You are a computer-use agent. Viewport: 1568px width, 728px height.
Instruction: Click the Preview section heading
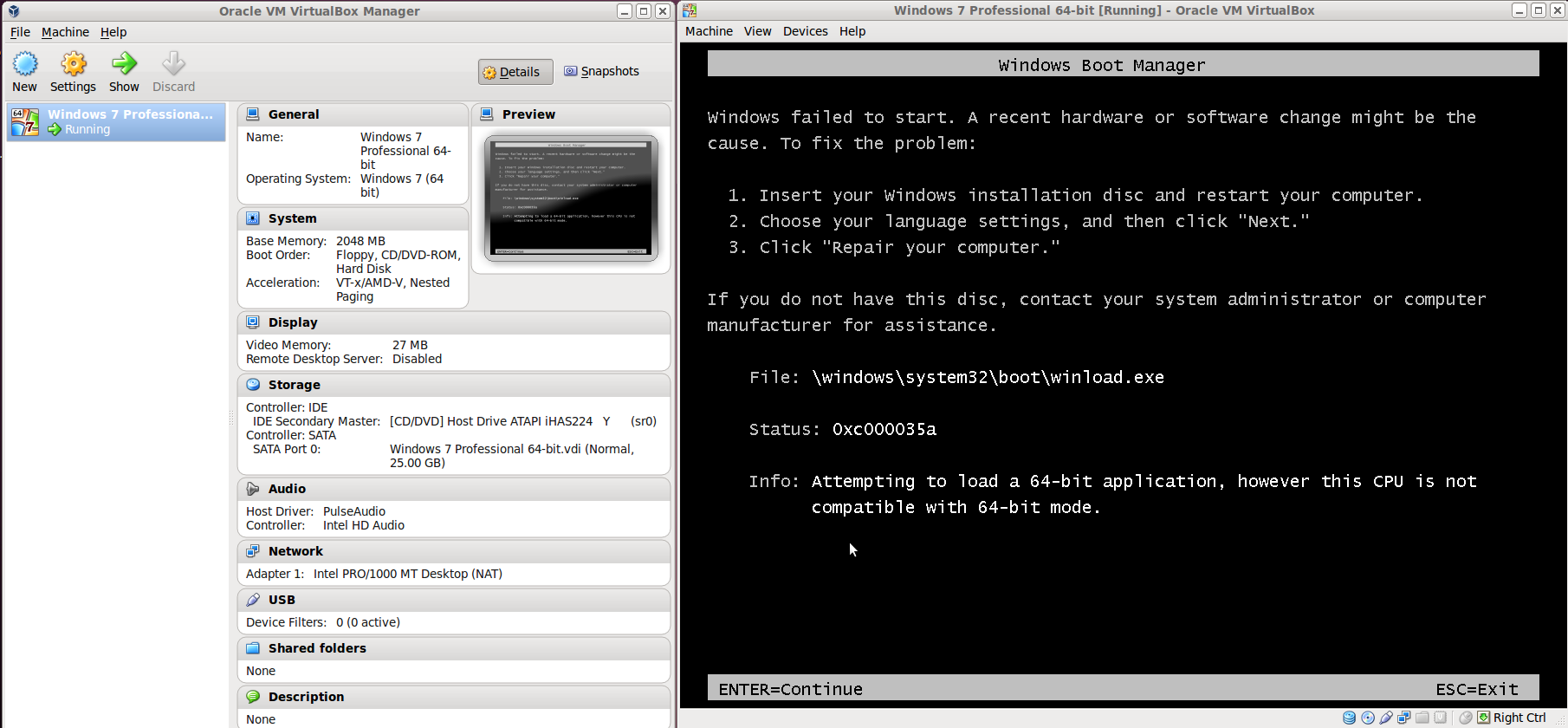point(528,114)
